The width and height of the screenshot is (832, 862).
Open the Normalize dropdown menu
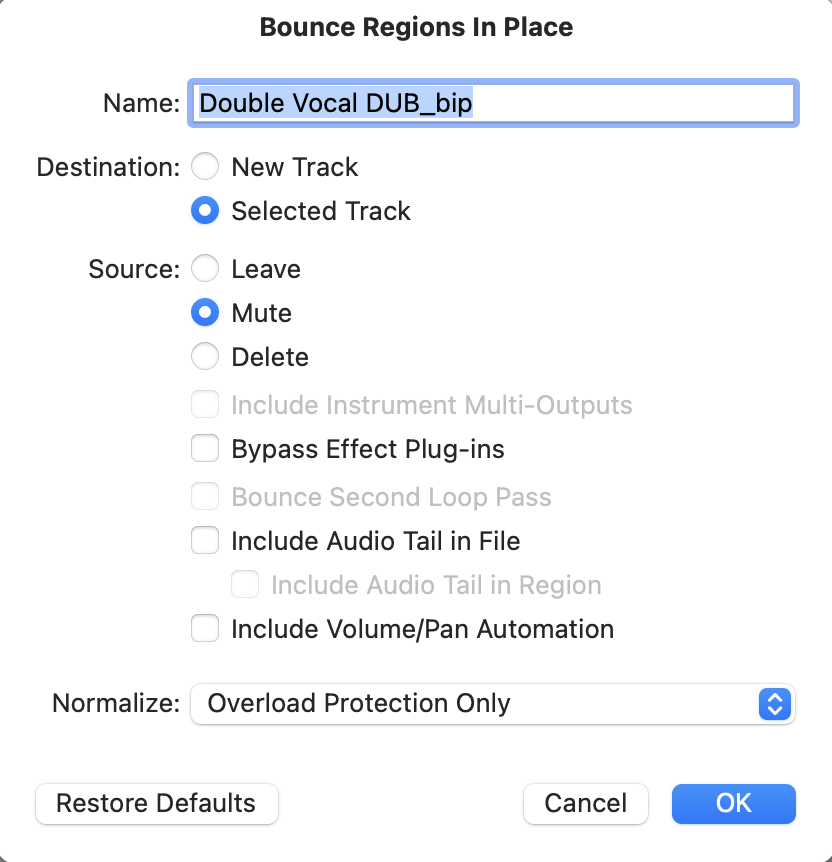click(x=491, y=703)
